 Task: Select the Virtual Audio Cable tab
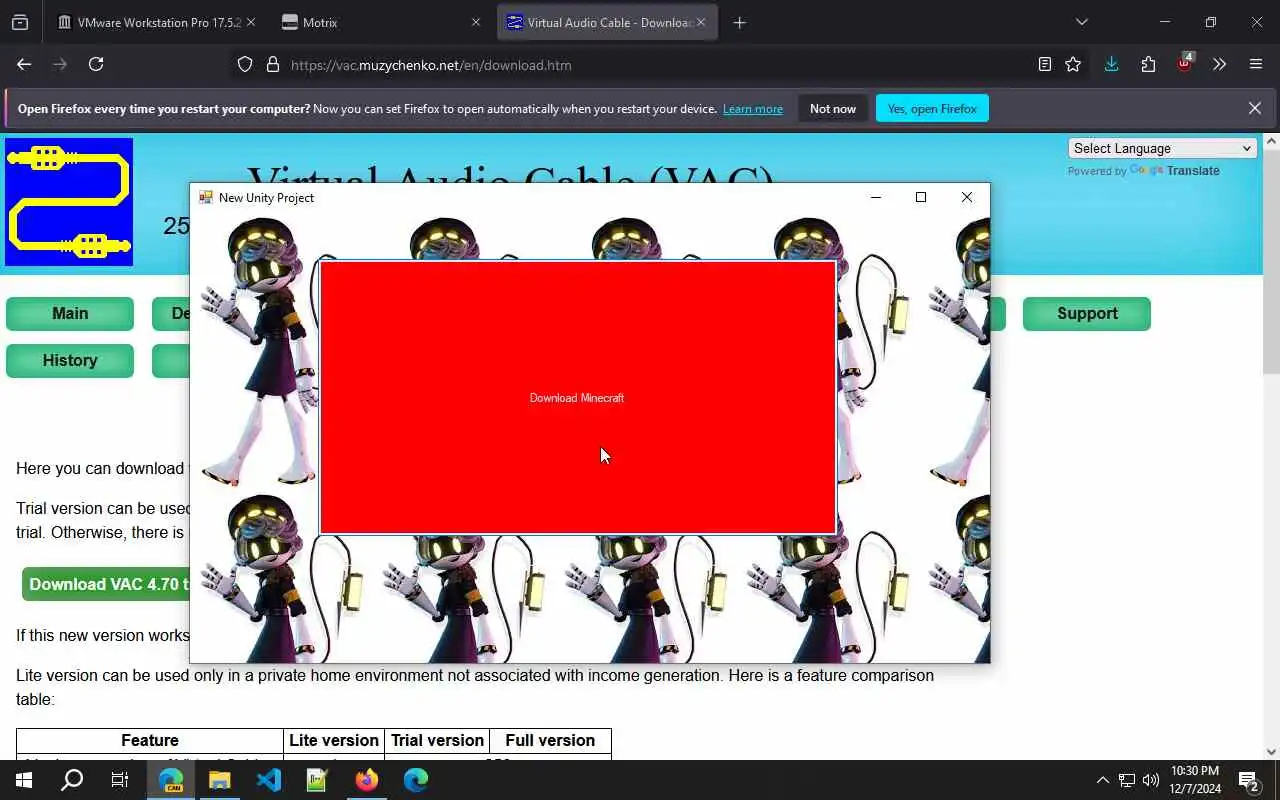point(607,22)
